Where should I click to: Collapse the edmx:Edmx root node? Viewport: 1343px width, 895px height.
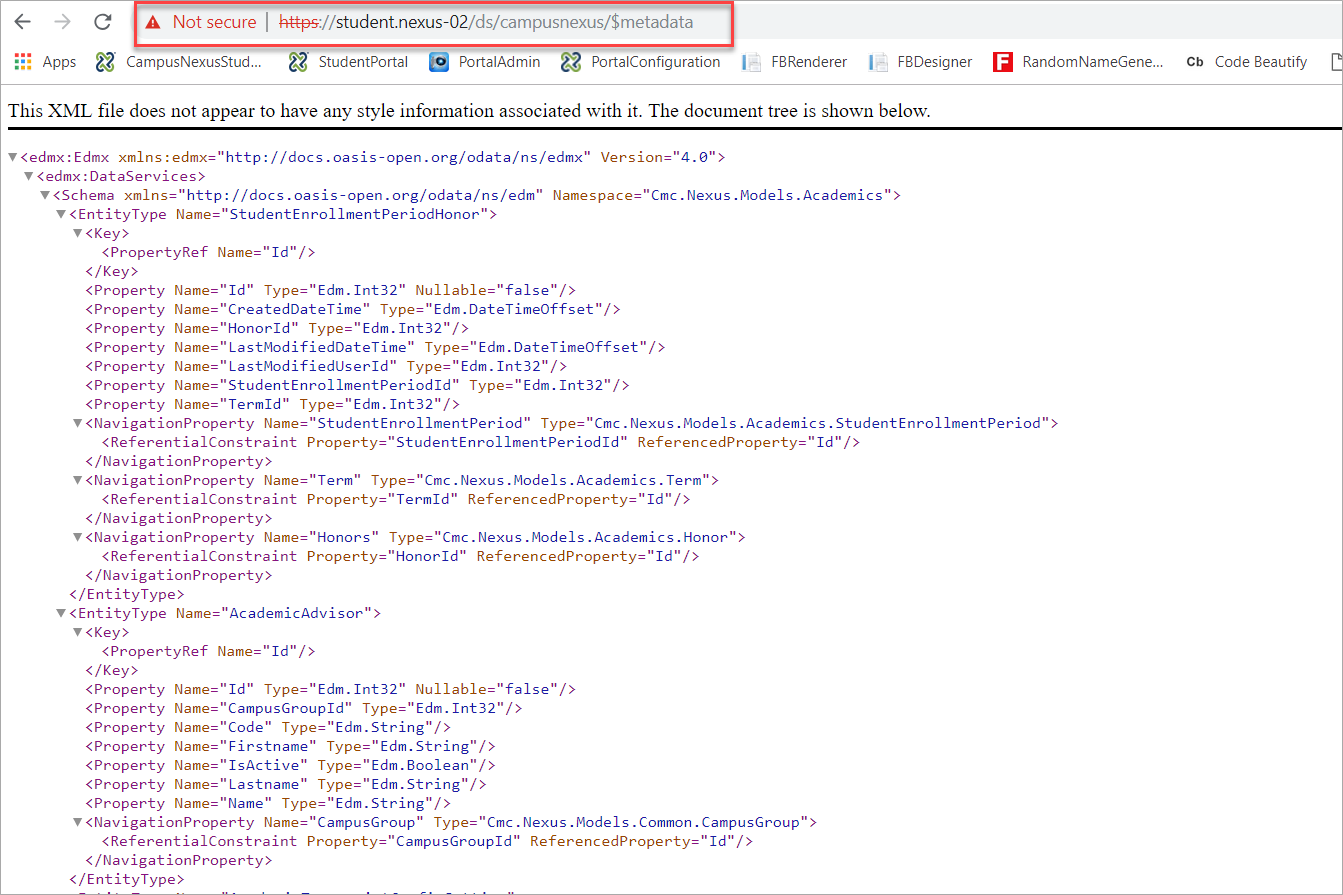coord(12,157)
